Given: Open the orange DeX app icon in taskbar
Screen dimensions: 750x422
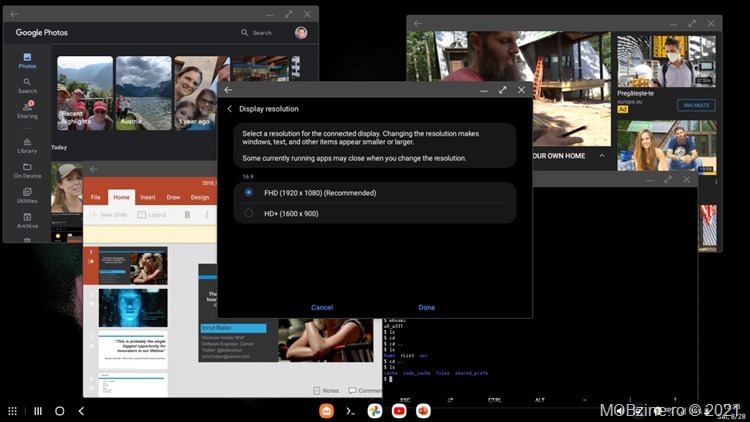Looking at the screenshot, I should click(326, 411).
